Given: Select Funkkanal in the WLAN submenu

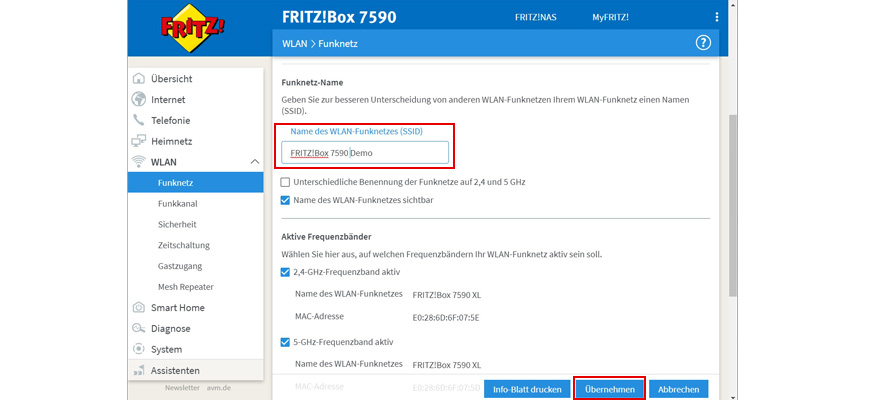Looking at the screenshot, I should point(176,203).
